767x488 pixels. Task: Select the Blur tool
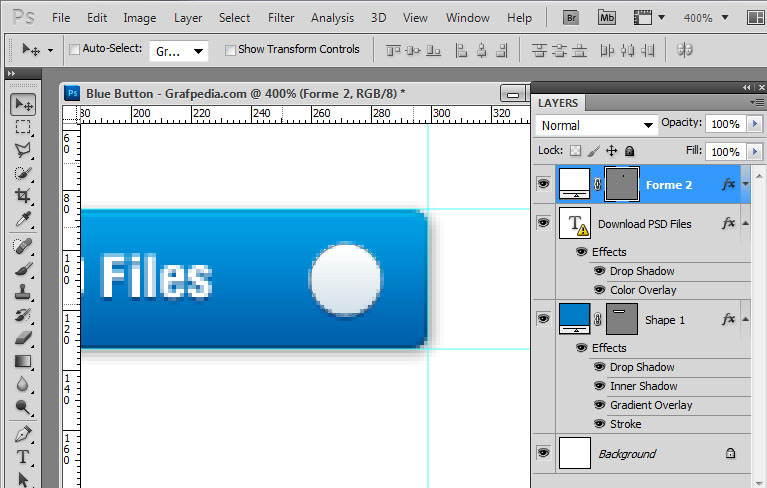click(x=23, y=384)
